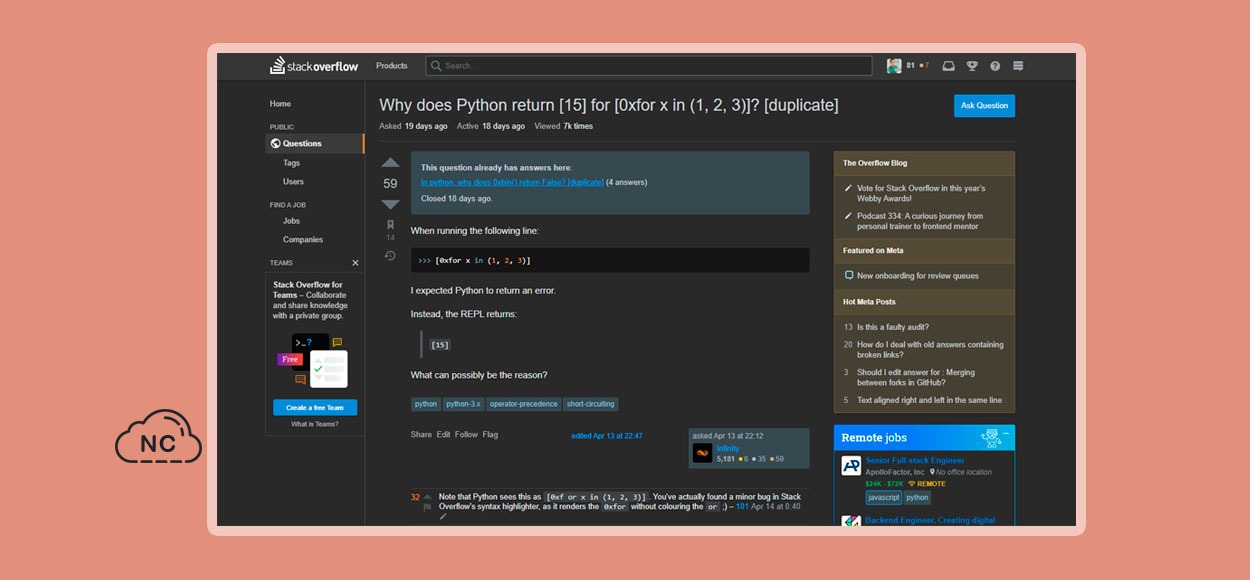This screenshot has width=1250, height=580.
Task: Open the Webby Awards blog post
Action: (x=921, y=193)
